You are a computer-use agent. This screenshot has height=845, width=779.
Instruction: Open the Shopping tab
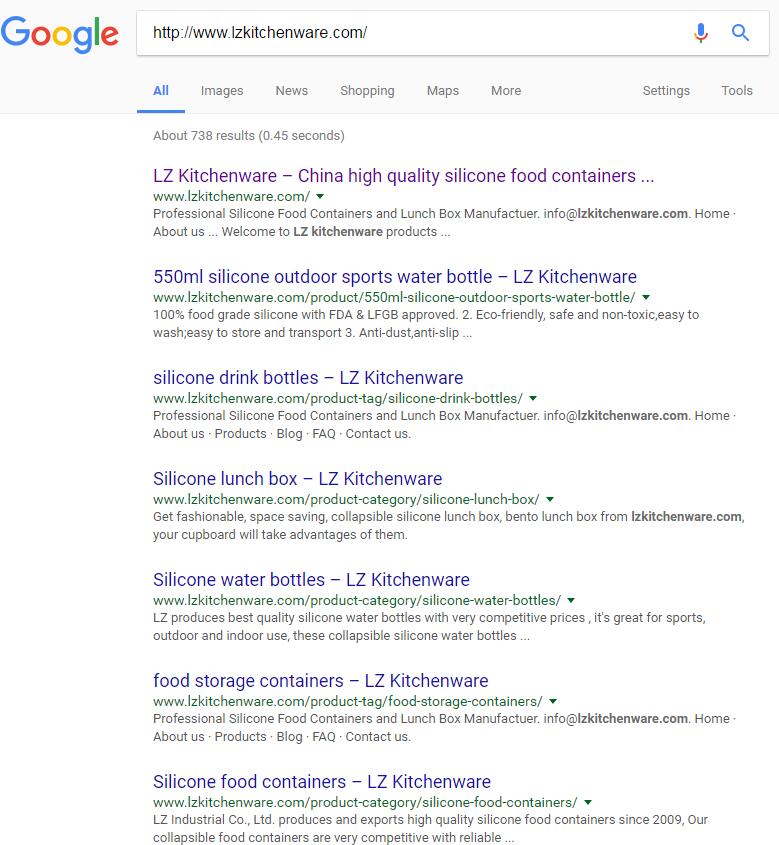coord(367,91)
